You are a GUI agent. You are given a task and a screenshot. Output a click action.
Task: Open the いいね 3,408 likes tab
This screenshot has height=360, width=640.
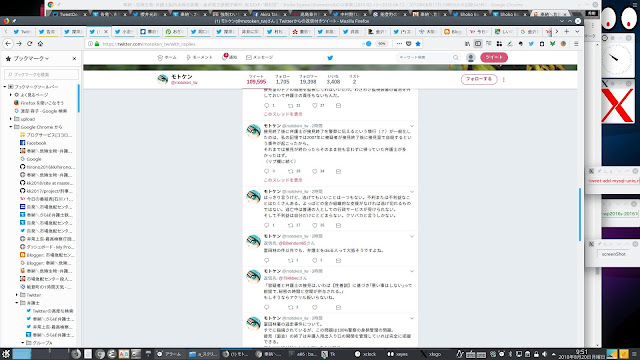333,79
